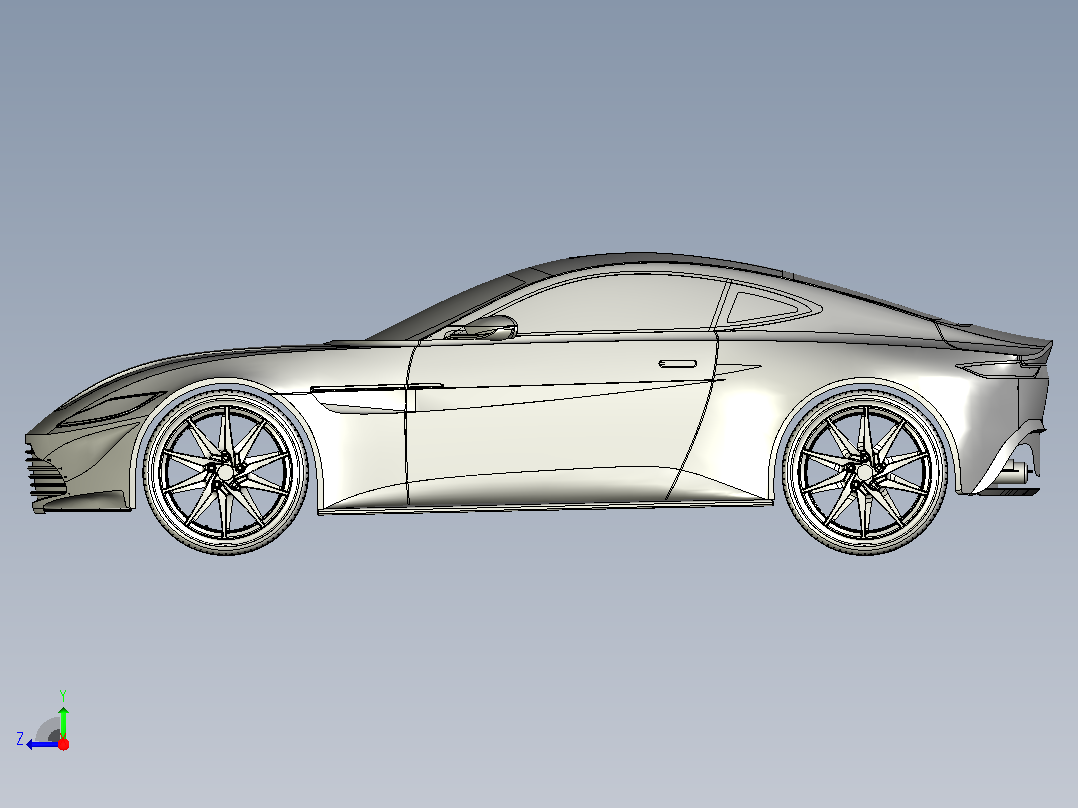Pick the front grille slats
1078x808 pixels.
click(45, 471)
